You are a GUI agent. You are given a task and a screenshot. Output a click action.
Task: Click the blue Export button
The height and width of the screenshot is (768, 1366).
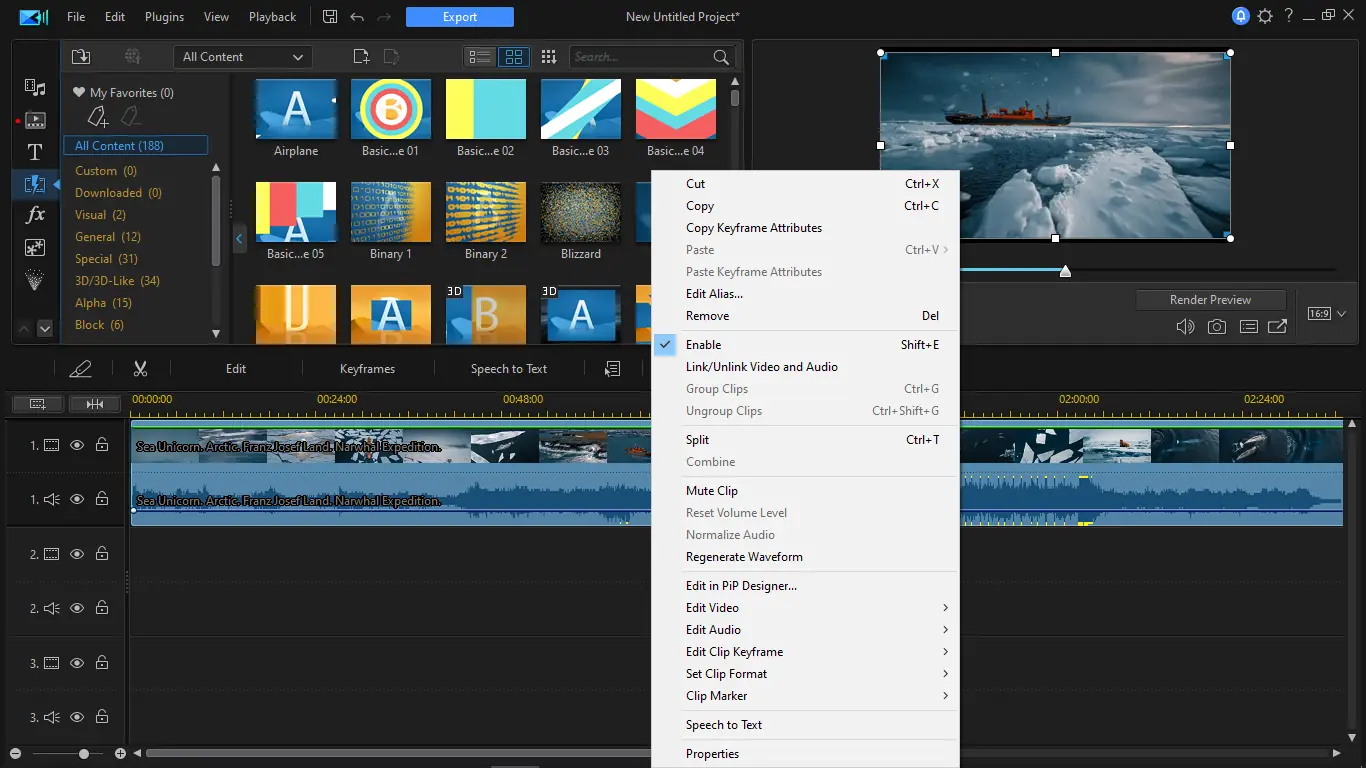460,17
